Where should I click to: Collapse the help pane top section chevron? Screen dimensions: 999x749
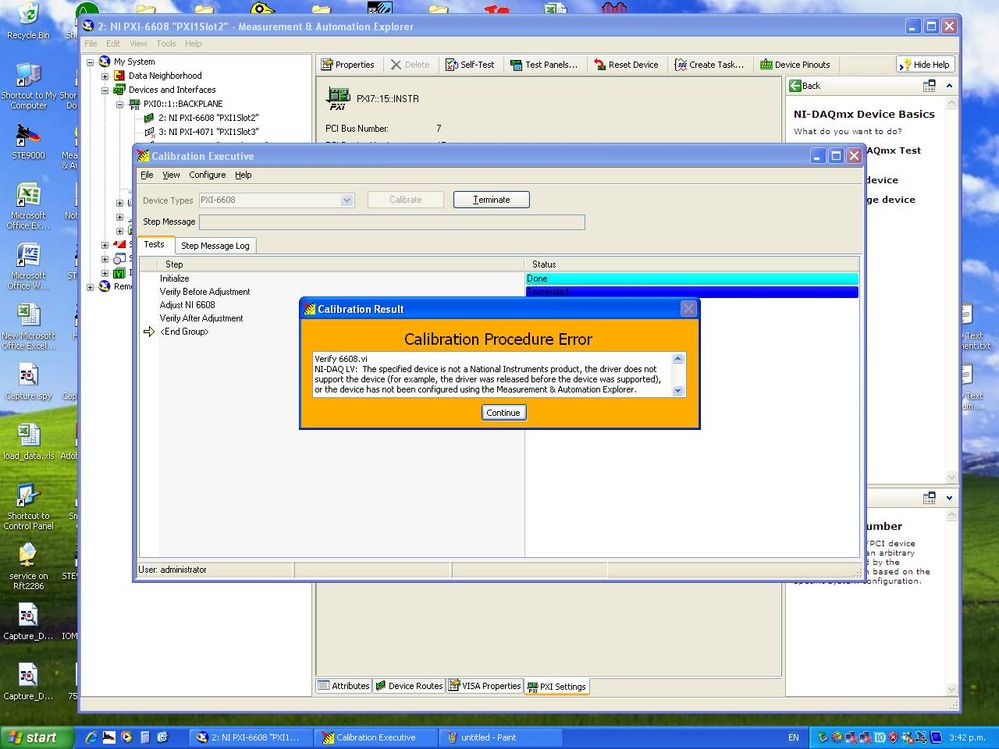(x=949, y=85)
